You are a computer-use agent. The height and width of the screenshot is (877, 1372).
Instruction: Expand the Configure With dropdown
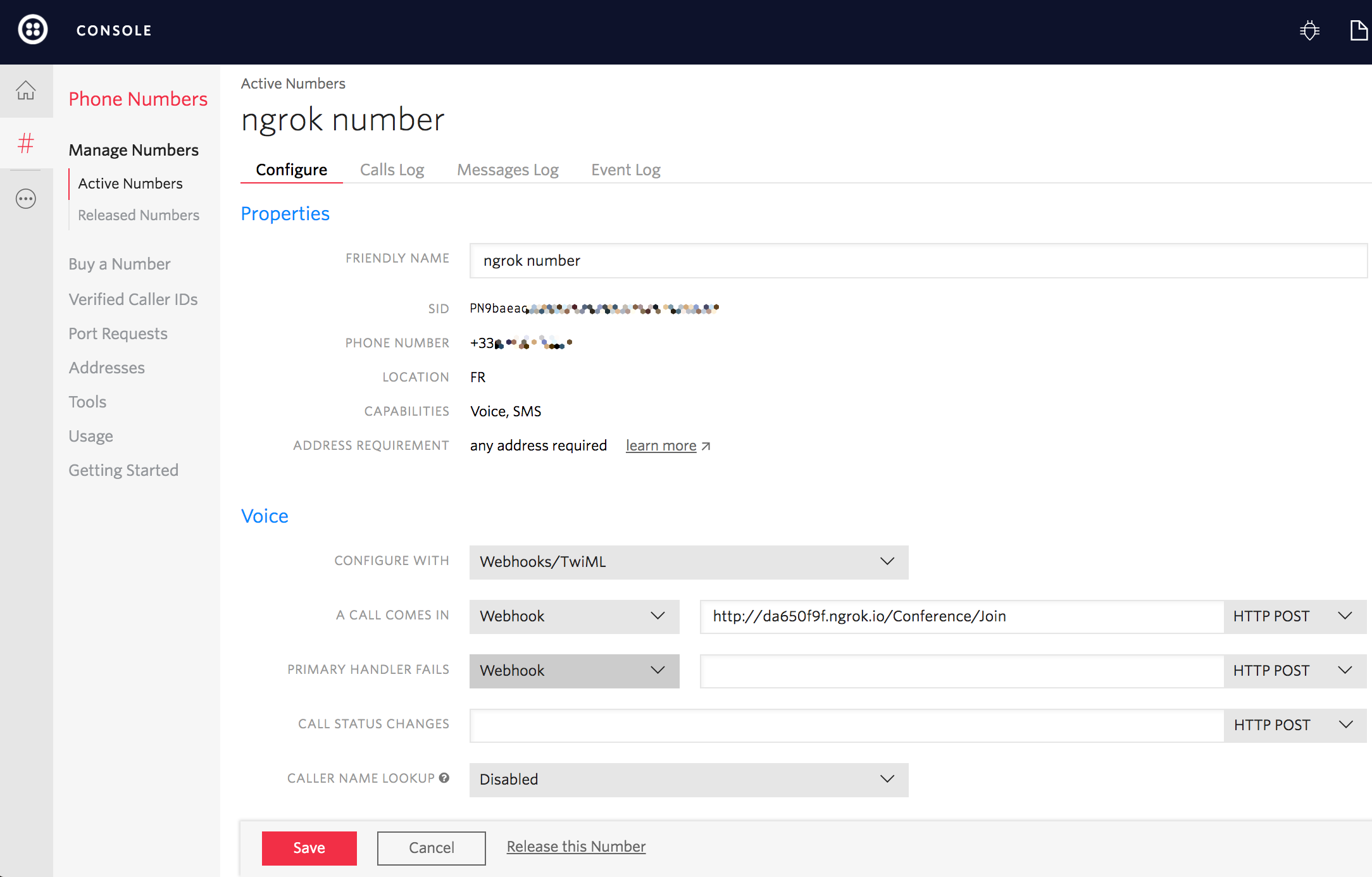pyautogui.click(x=689, y=562)
